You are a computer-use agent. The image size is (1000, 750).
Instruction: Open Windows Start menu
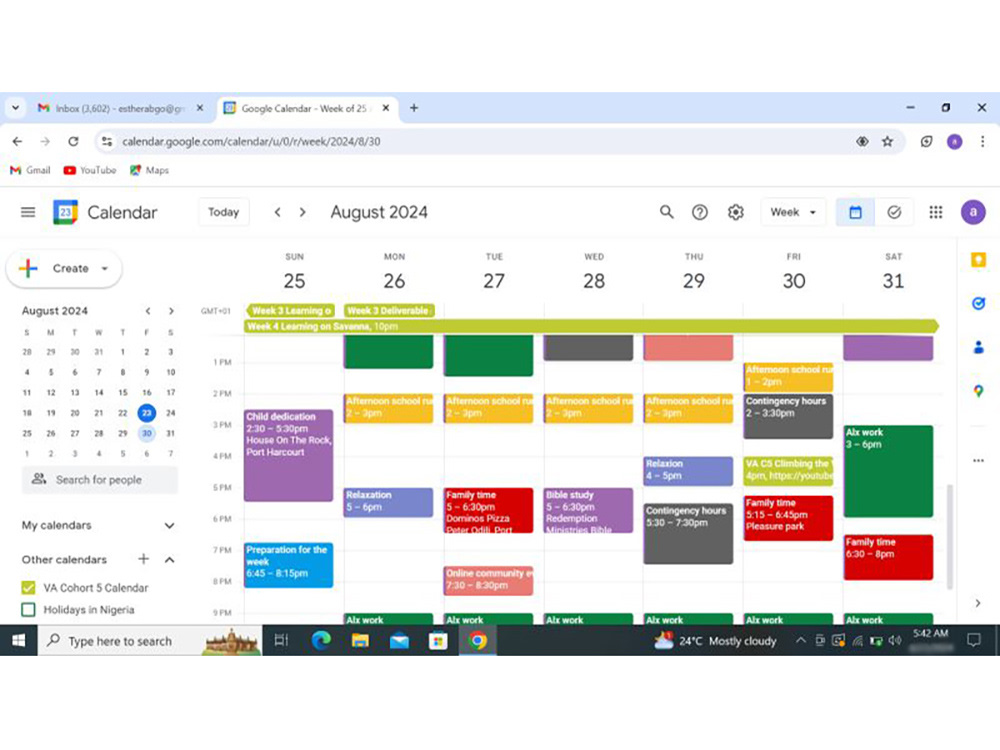[18, 640]
